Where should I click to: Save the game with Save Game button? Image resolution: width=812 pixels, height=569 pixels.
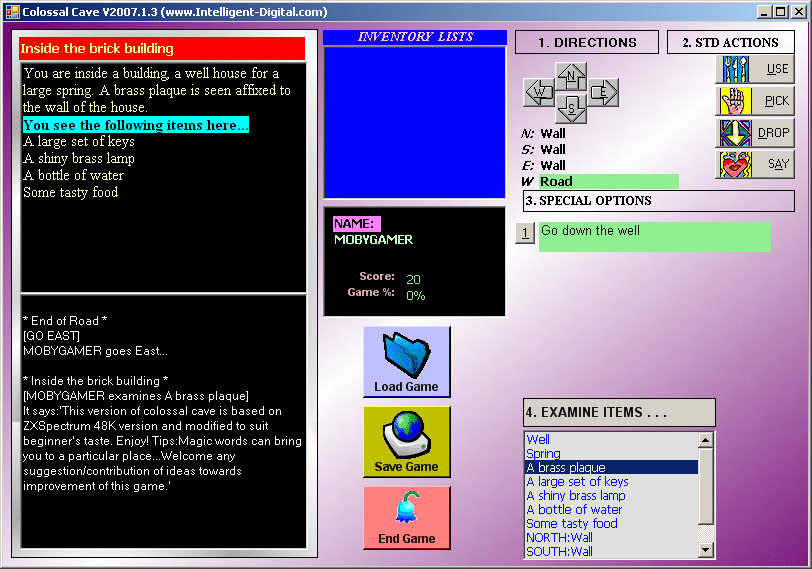point(406,442)
